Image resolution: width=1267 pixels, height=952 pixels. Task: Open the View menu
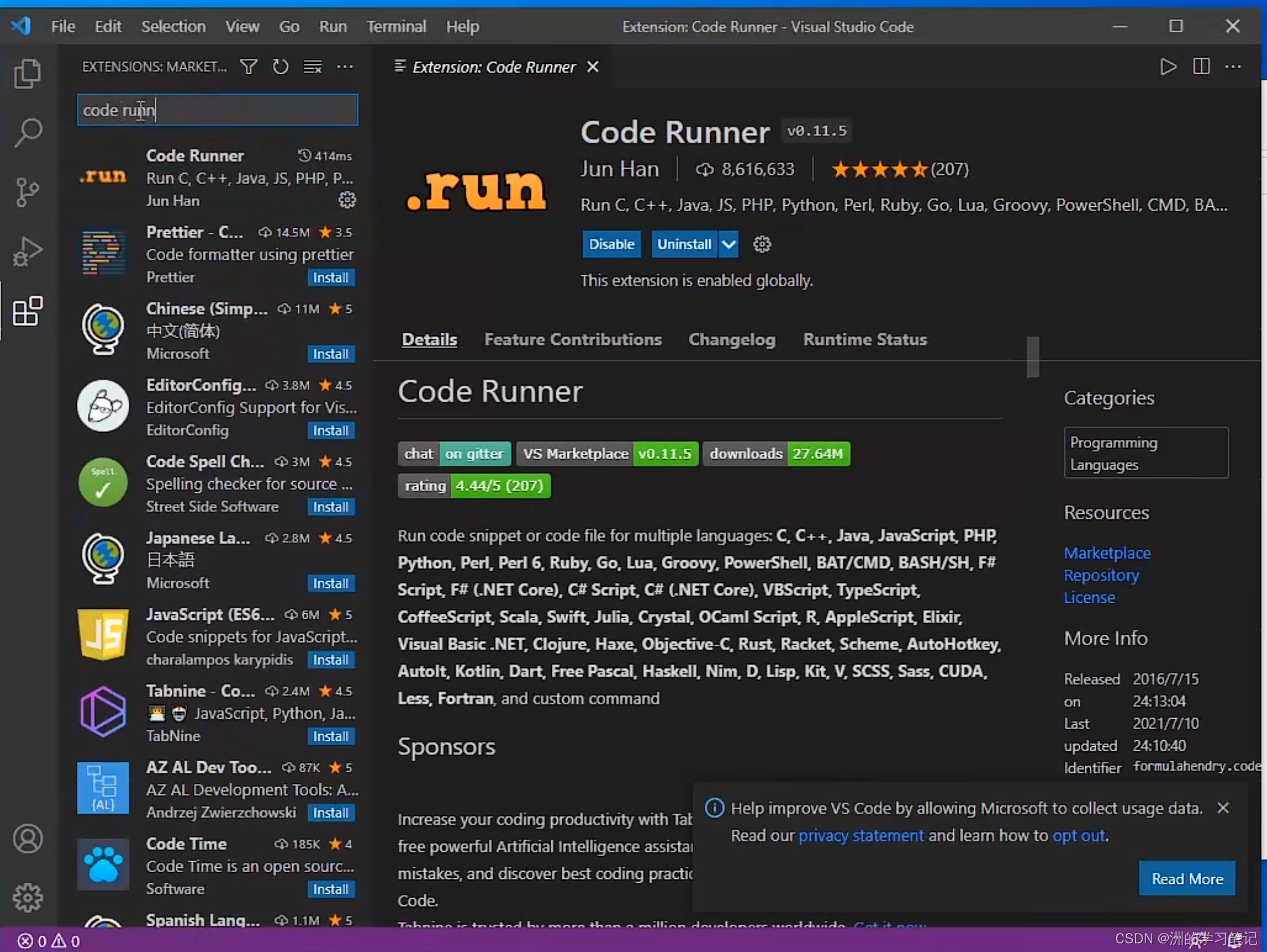(242, 26)
